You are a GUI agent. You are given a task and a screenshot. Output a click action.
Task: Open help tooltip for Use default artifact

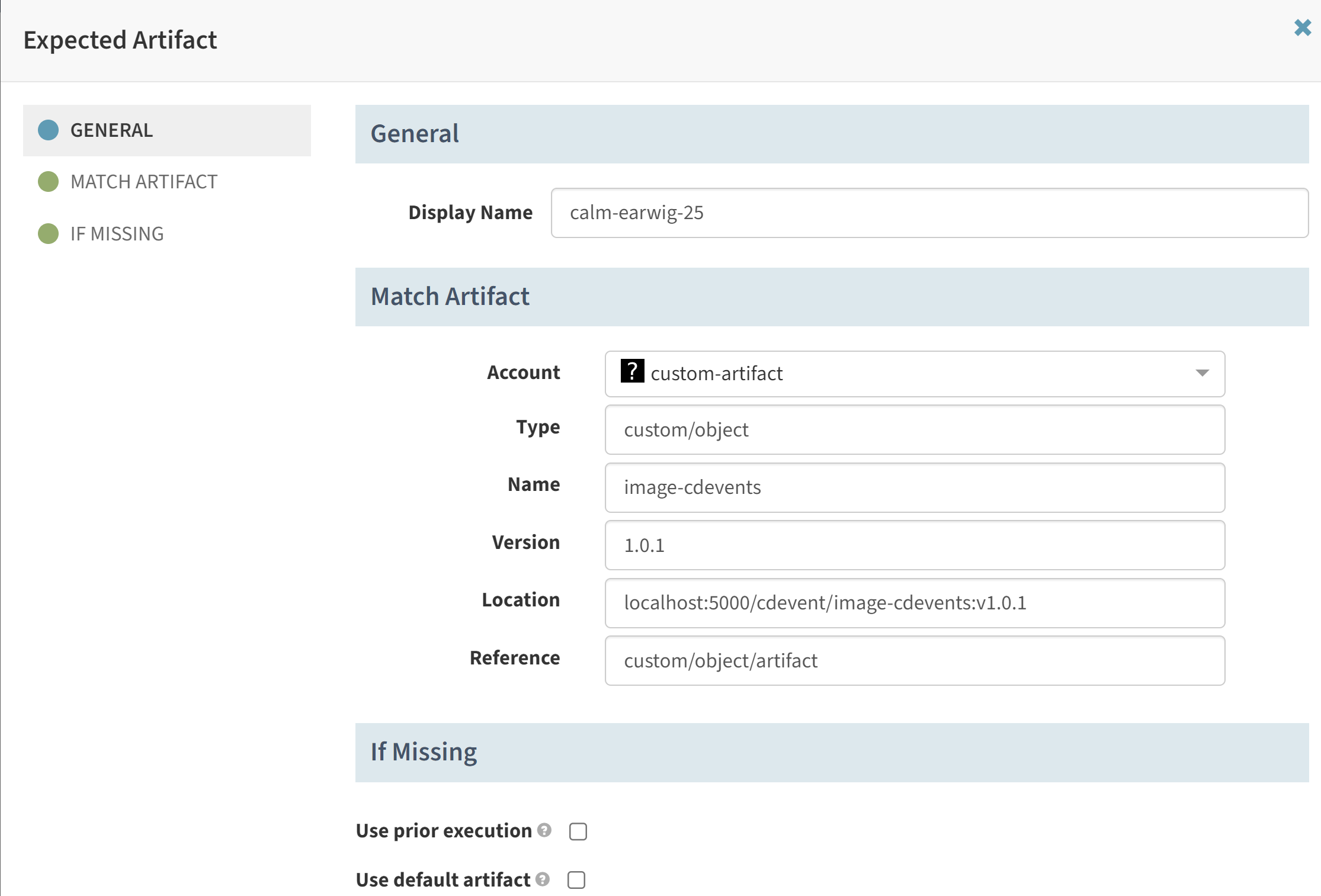(543, 879)
